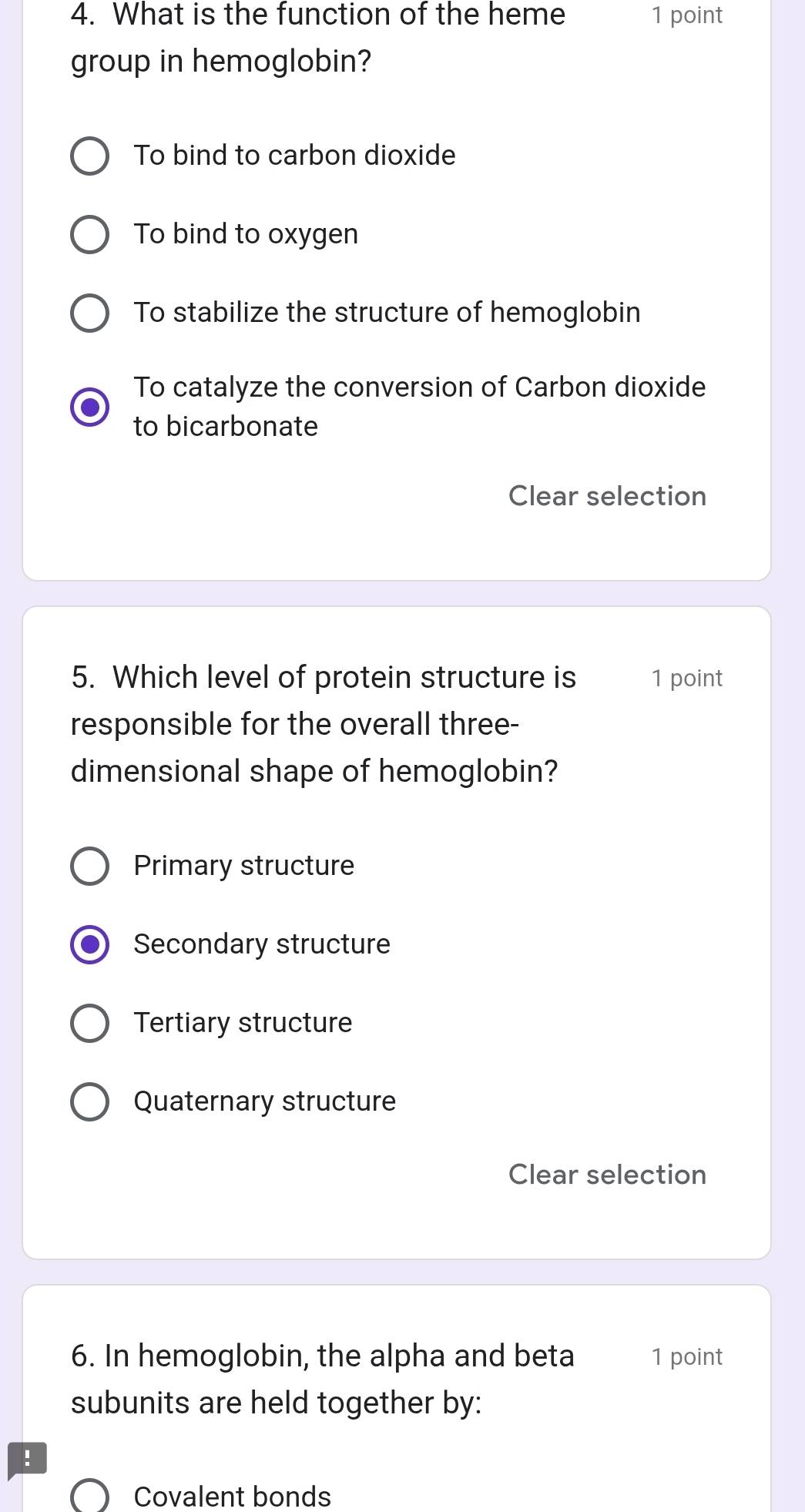Click "1 point" label on question 5
Viewport: 805px width, 1512px height.
686,679
